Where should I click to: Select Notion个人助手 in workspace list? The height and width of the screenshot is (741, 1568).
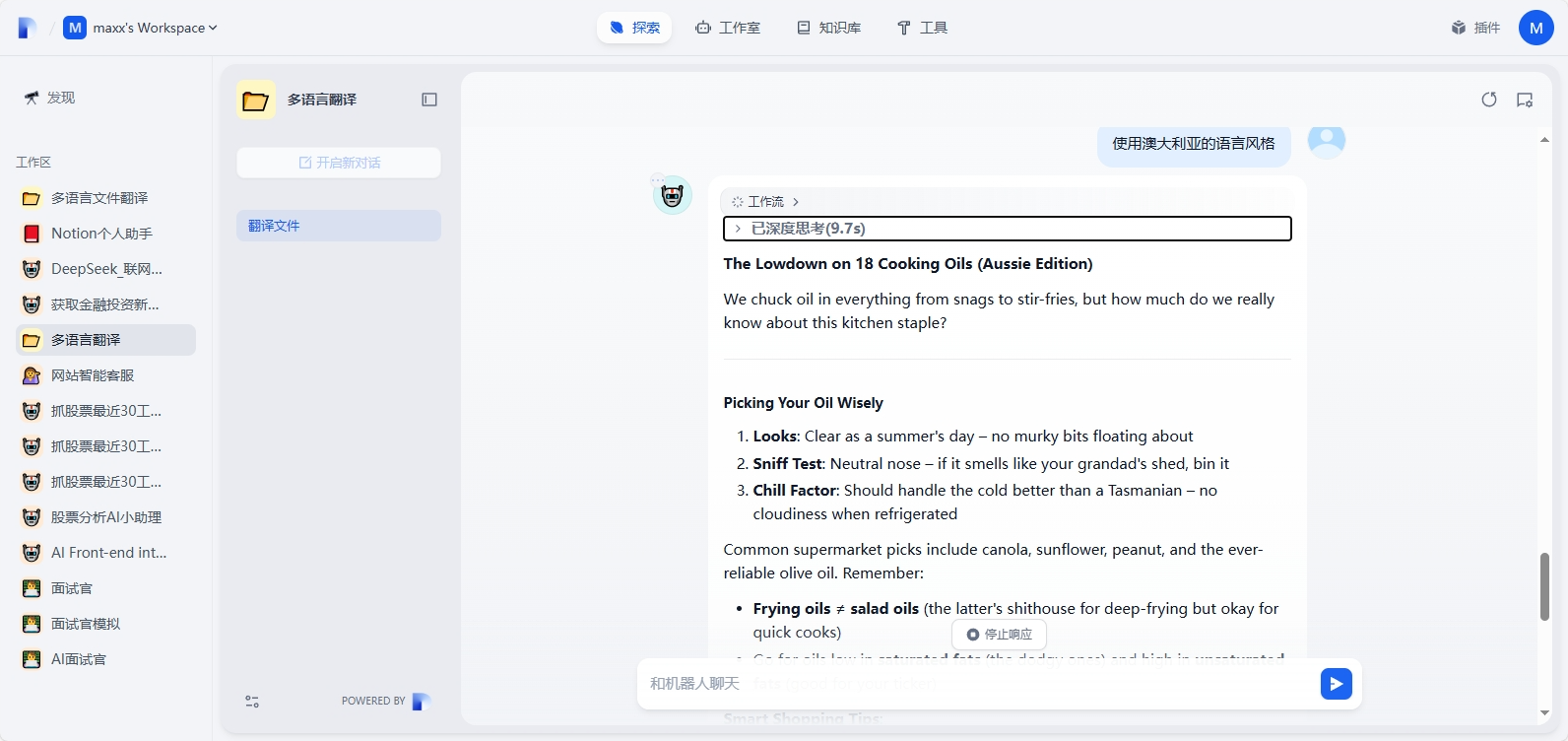pos(106,234)
